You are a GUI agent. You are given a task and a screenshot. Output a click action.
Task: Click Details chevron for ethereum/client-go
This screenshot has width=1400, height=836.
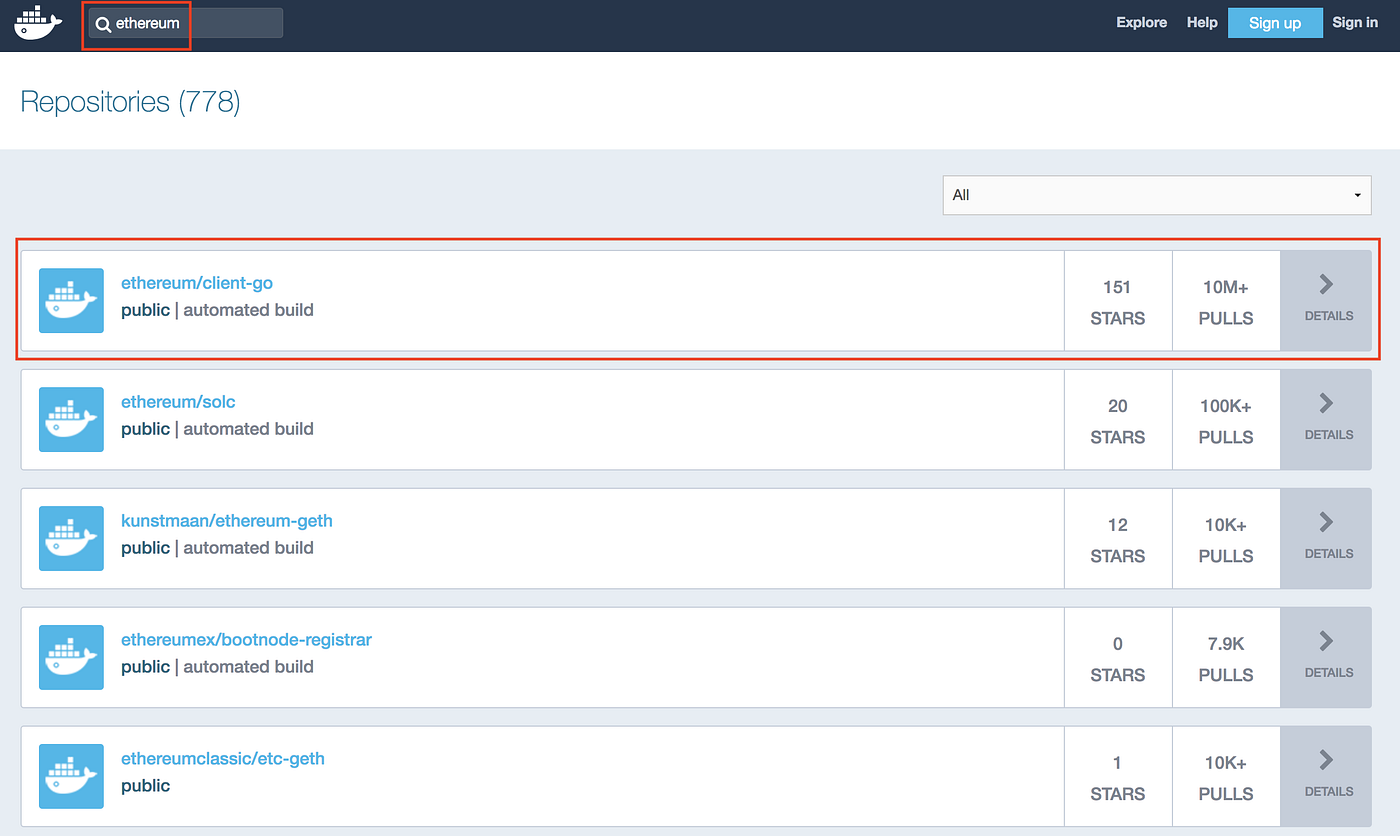(x=1327, y=285)
